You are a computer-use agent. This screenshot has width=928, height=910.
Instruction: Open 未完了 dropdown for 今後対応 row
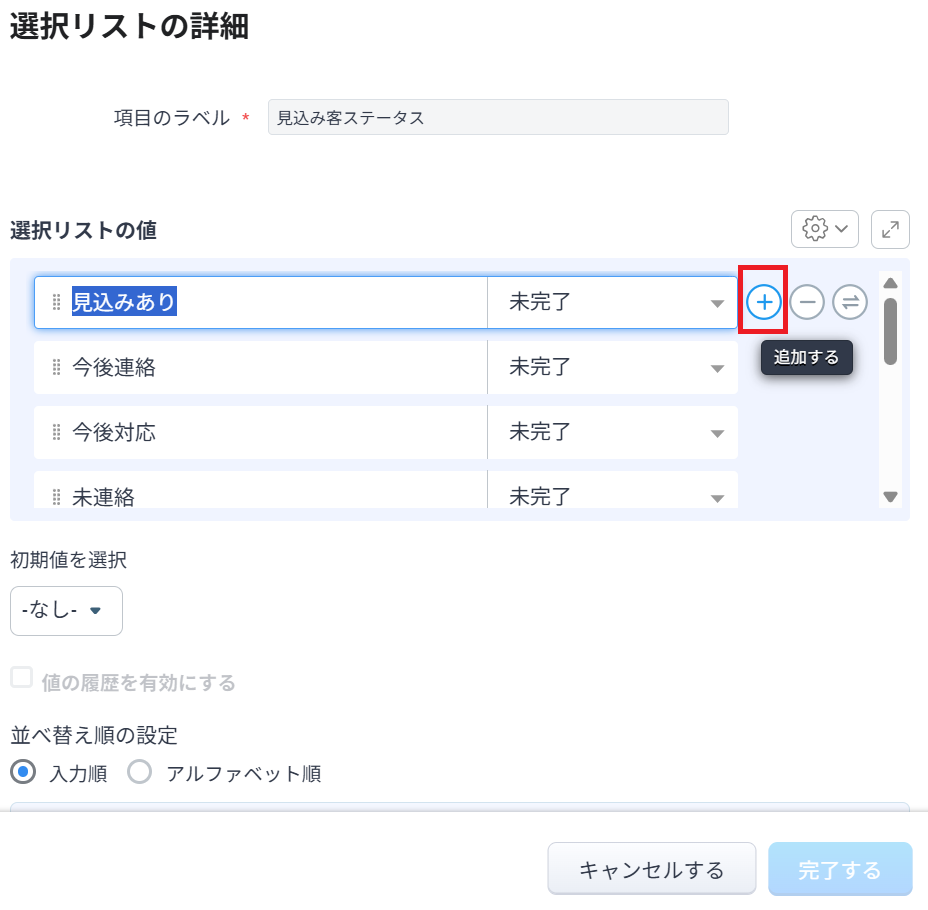612,433
